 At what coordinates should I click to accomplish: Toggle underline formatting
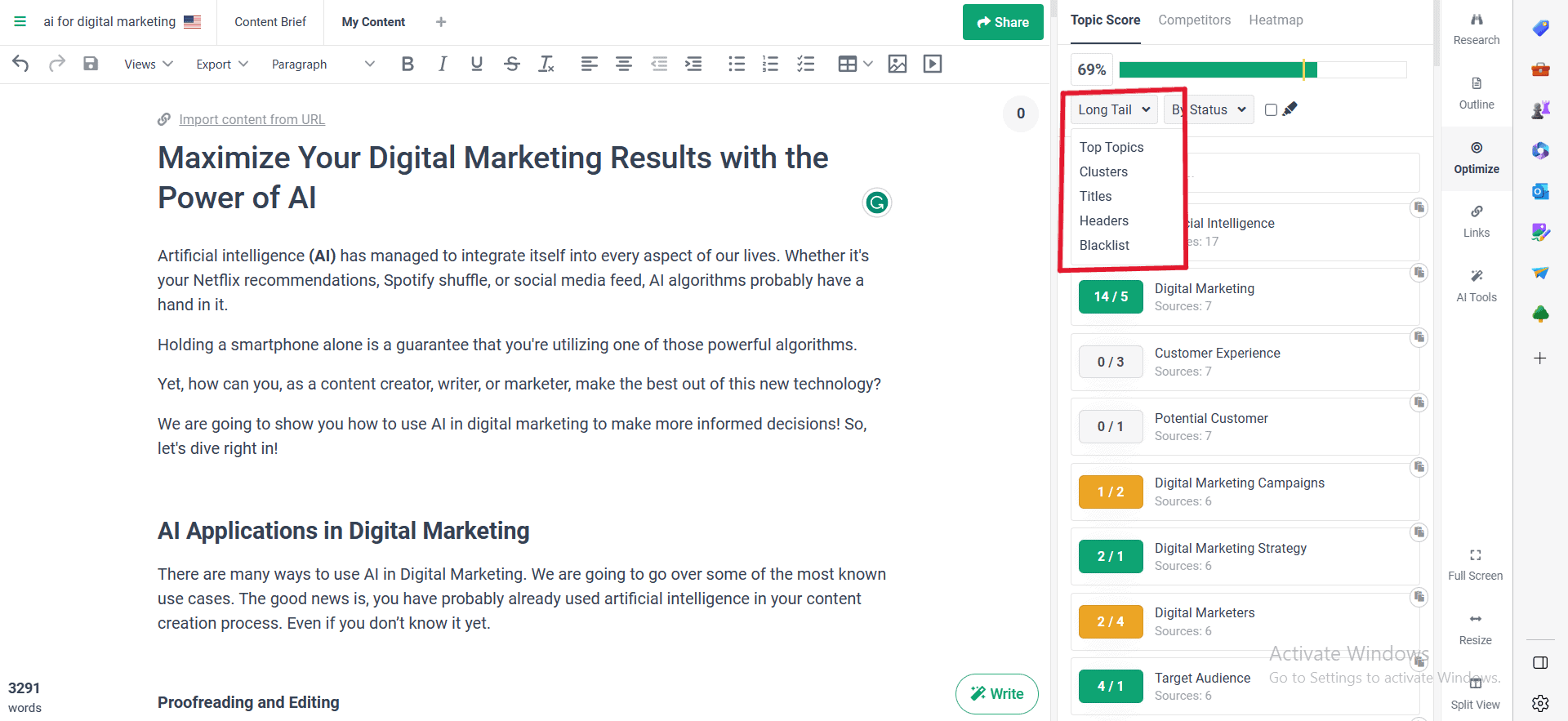click(477, 64)
